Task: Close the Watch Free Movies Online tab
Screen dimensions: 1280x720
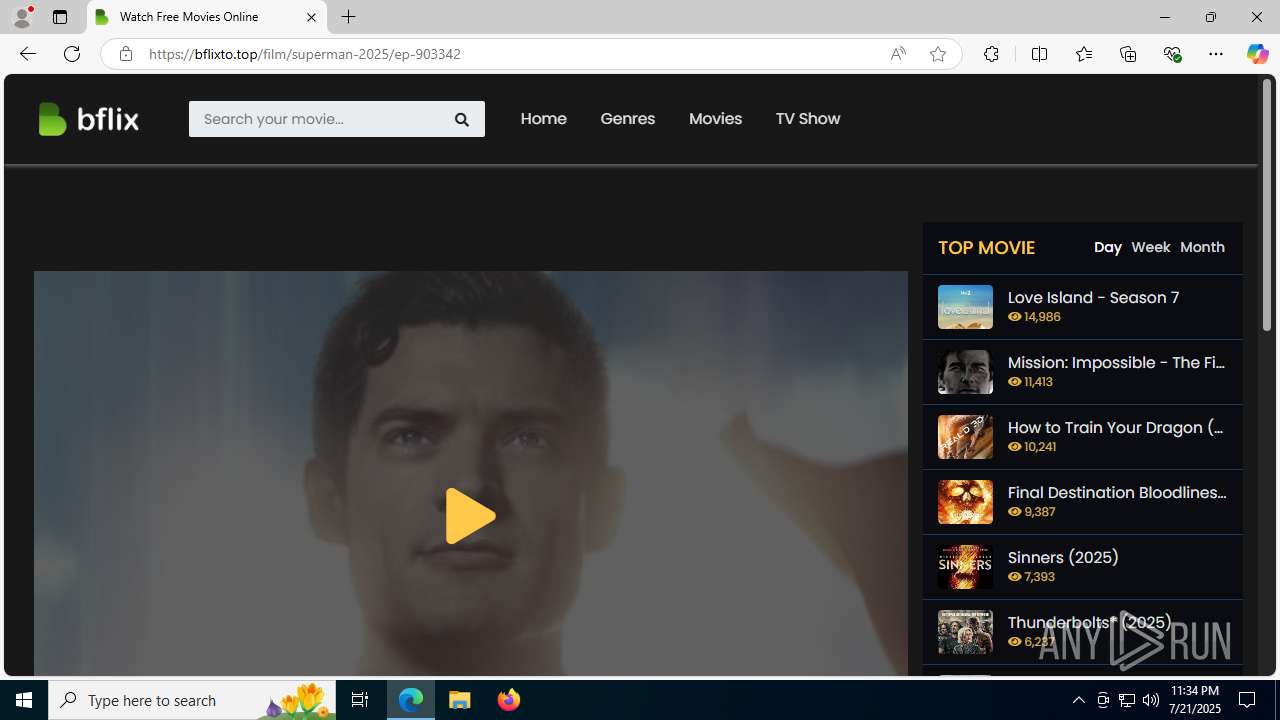Action: 311,17
